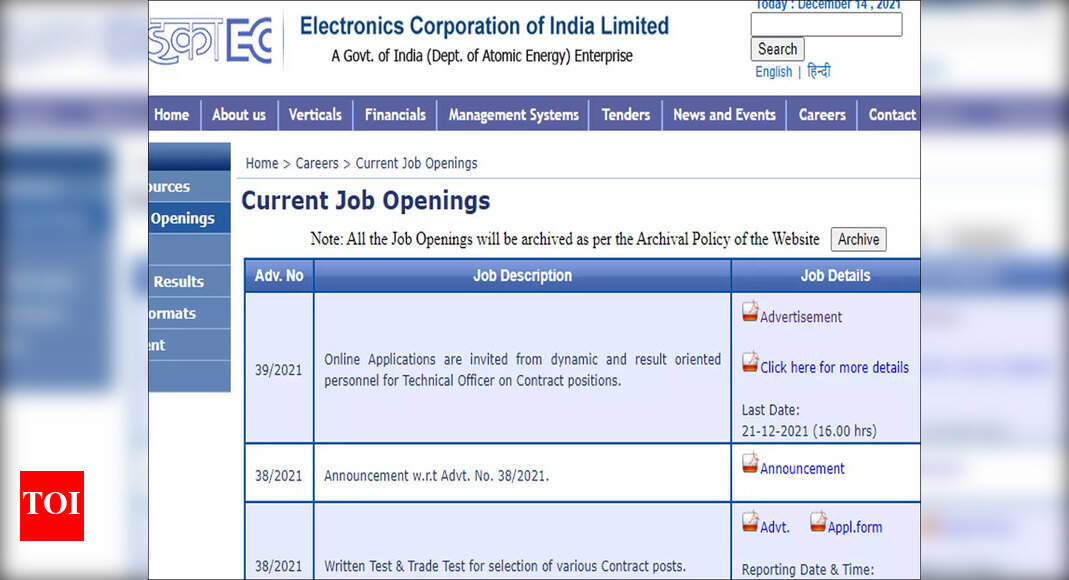Screen dimensions: 1069x580
Task: Open the Appl.form link
Action: pyautogui.click(x=855, y=527)
